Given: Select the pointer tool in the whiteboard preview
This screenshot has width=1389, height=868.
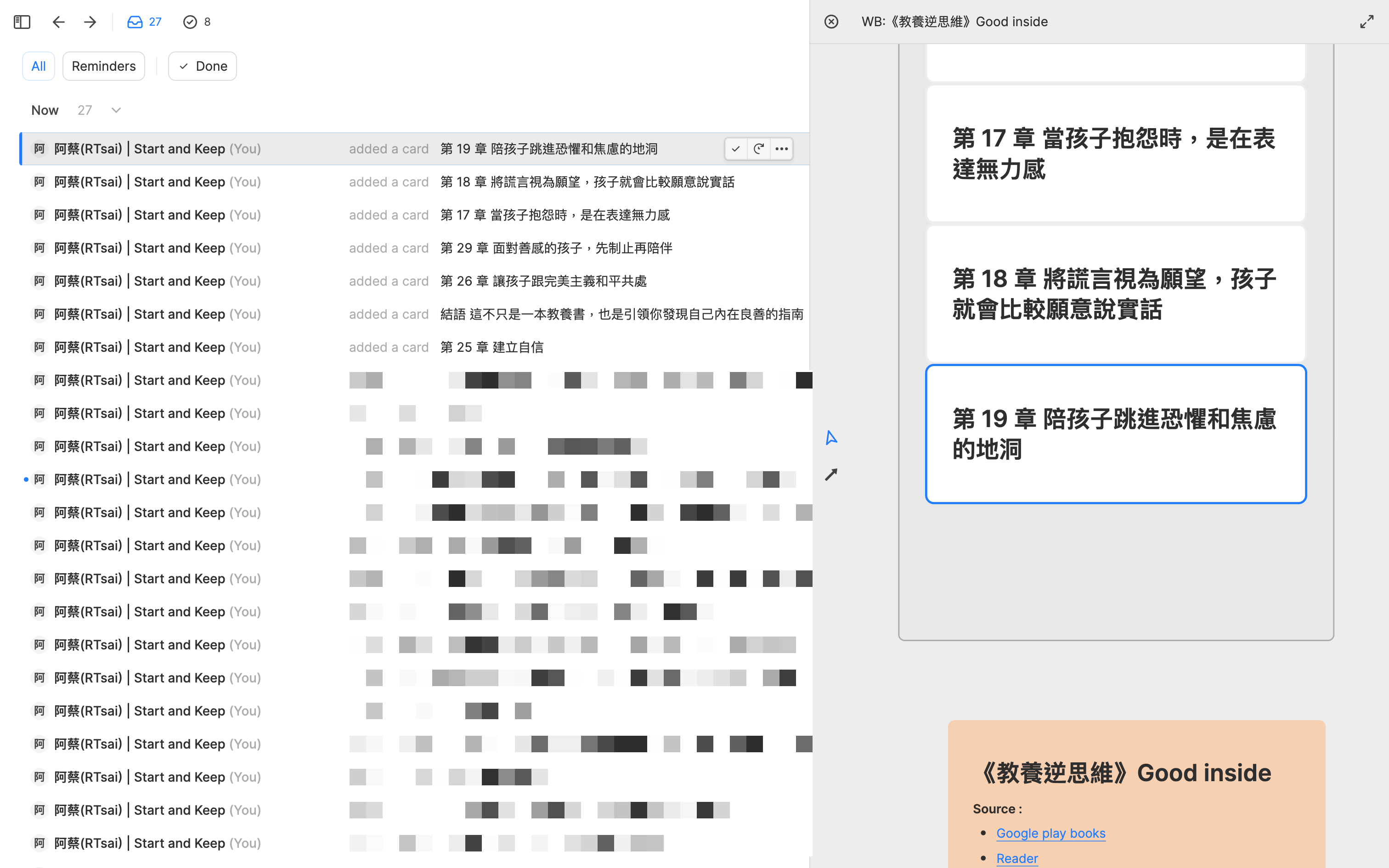Looking at the screenshot, I should click(831, 438).
